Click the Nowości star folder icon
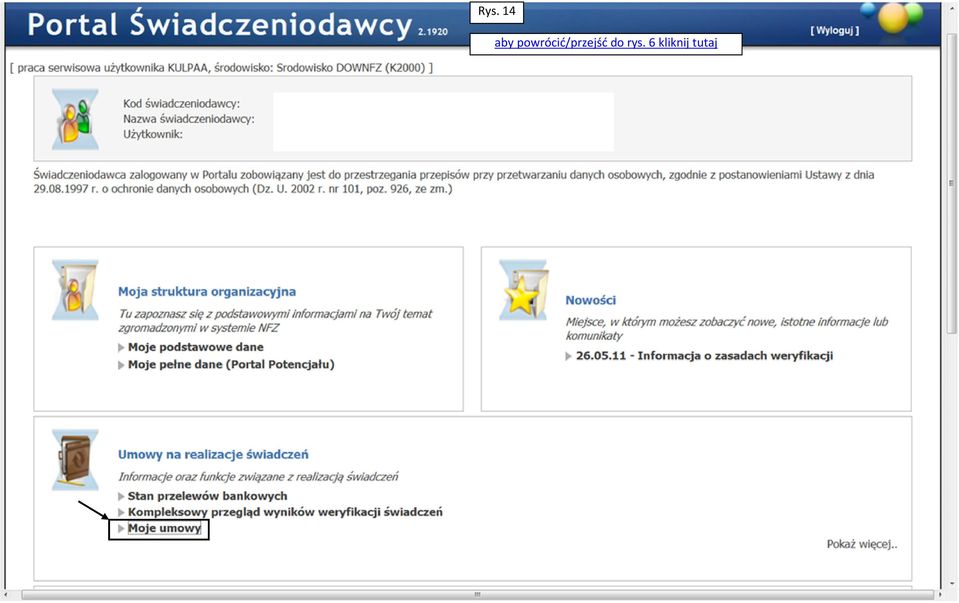The image size is (959, 603). (x=523, y=290)
